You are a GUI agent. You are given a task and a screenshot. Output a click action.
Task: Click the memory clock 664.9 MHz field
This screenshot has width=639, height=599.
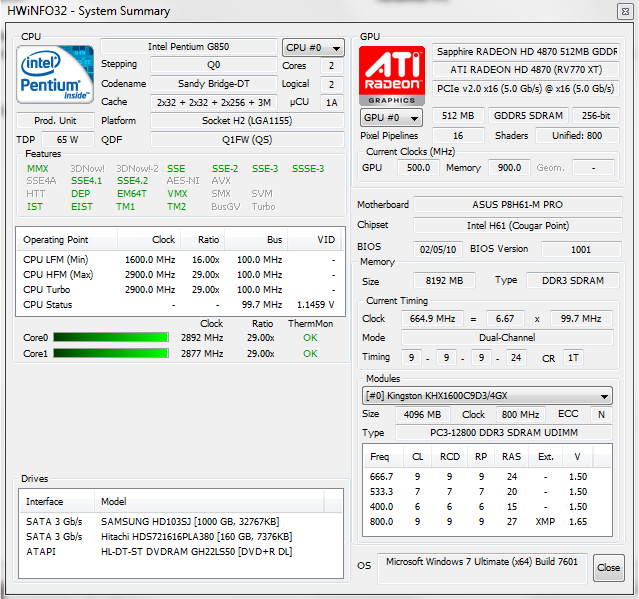[x=432, y=319]
